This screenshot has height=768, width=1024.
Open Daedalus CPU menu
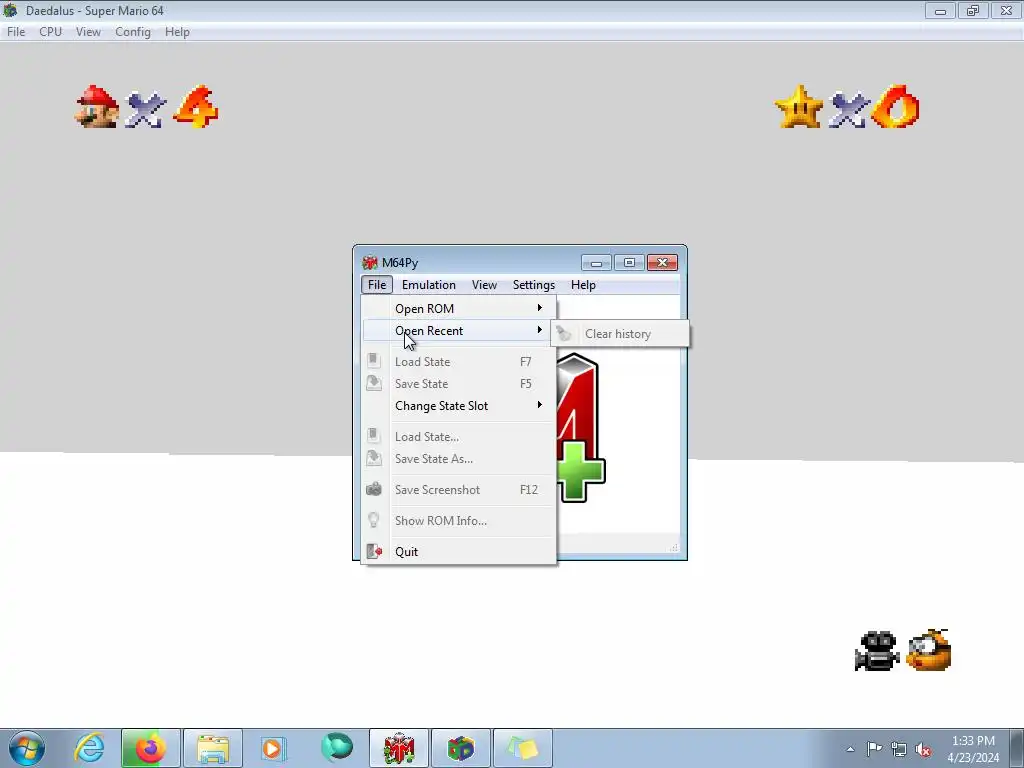(x=50, y=32)
